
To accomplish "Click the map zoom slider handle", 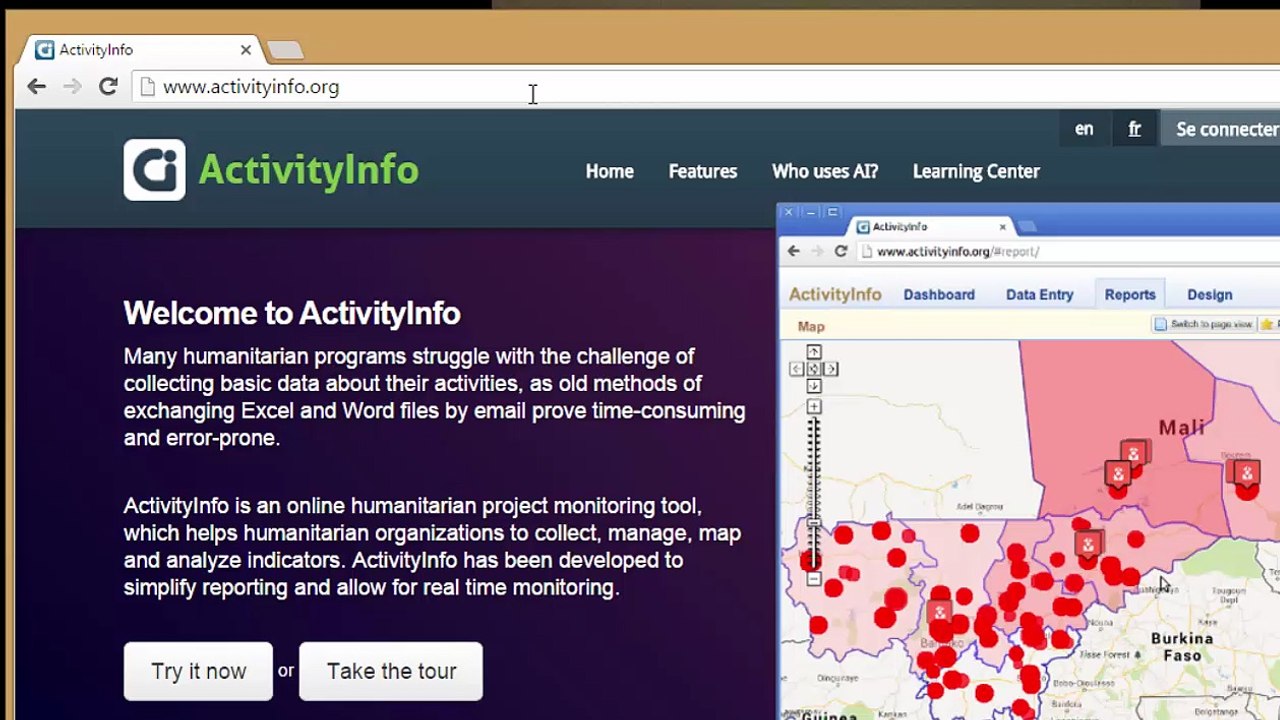I will click(814, 524).
